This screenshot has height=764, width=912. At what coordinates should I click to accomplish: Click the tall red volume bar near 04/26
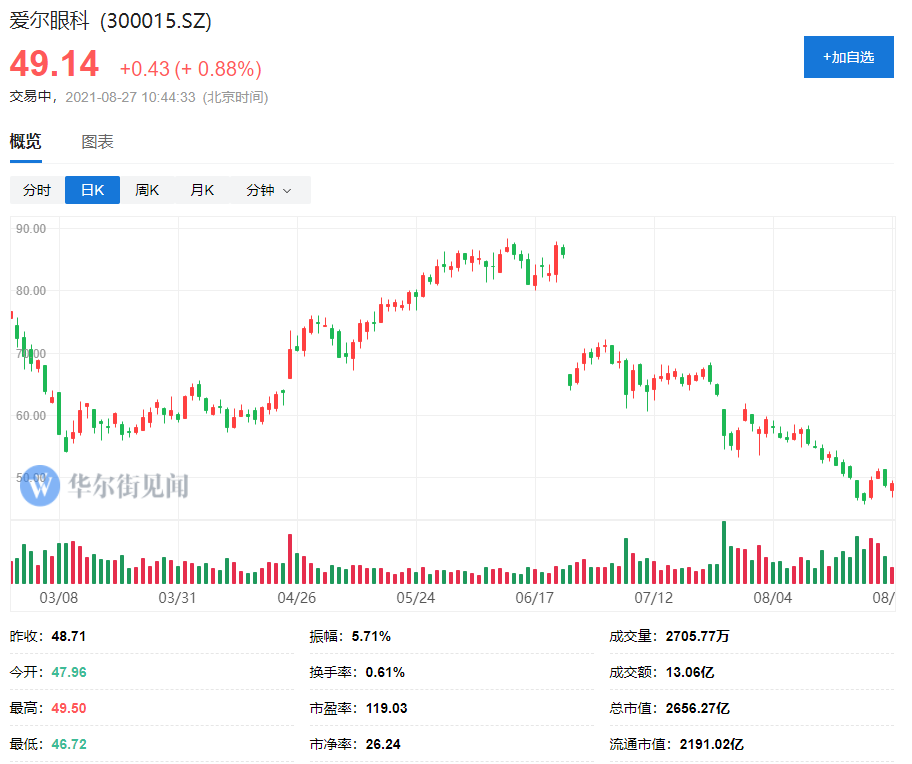click(290, 559)
